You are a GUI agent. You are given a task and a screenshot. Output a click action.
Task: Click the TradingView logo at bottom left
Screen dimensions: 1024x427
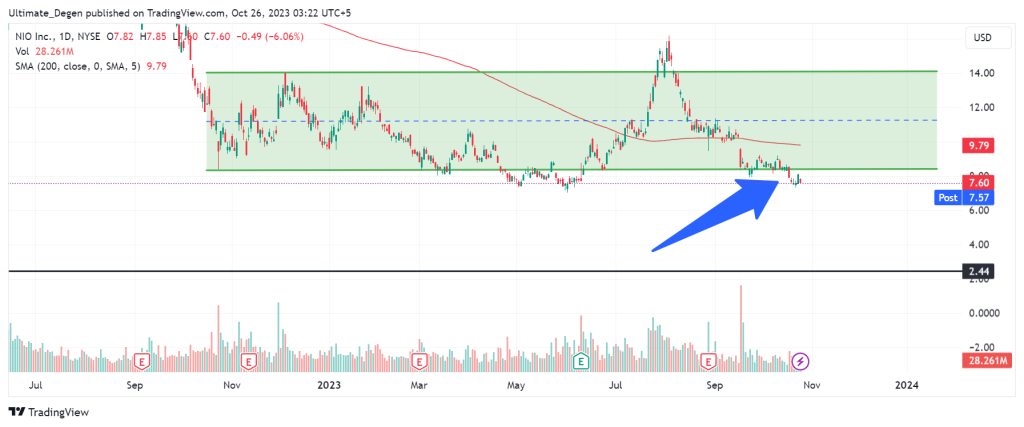click(48, 413)
